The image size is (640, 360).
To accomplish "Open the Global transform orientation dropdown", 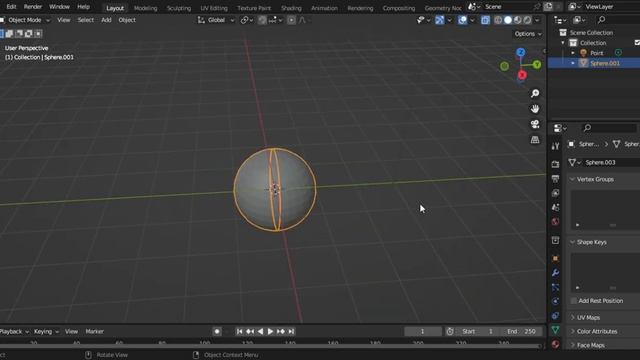I will coord(216,20).
